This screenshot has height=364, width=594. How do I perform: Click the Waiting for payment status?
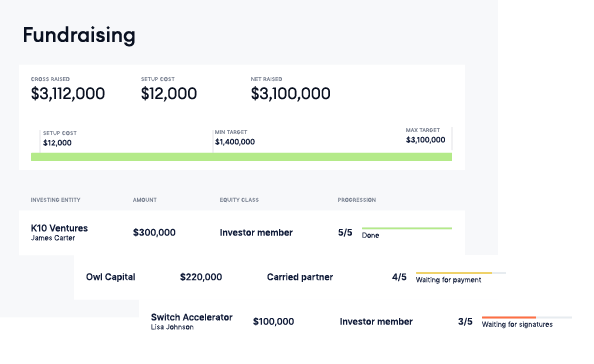(x=448, y=280)
